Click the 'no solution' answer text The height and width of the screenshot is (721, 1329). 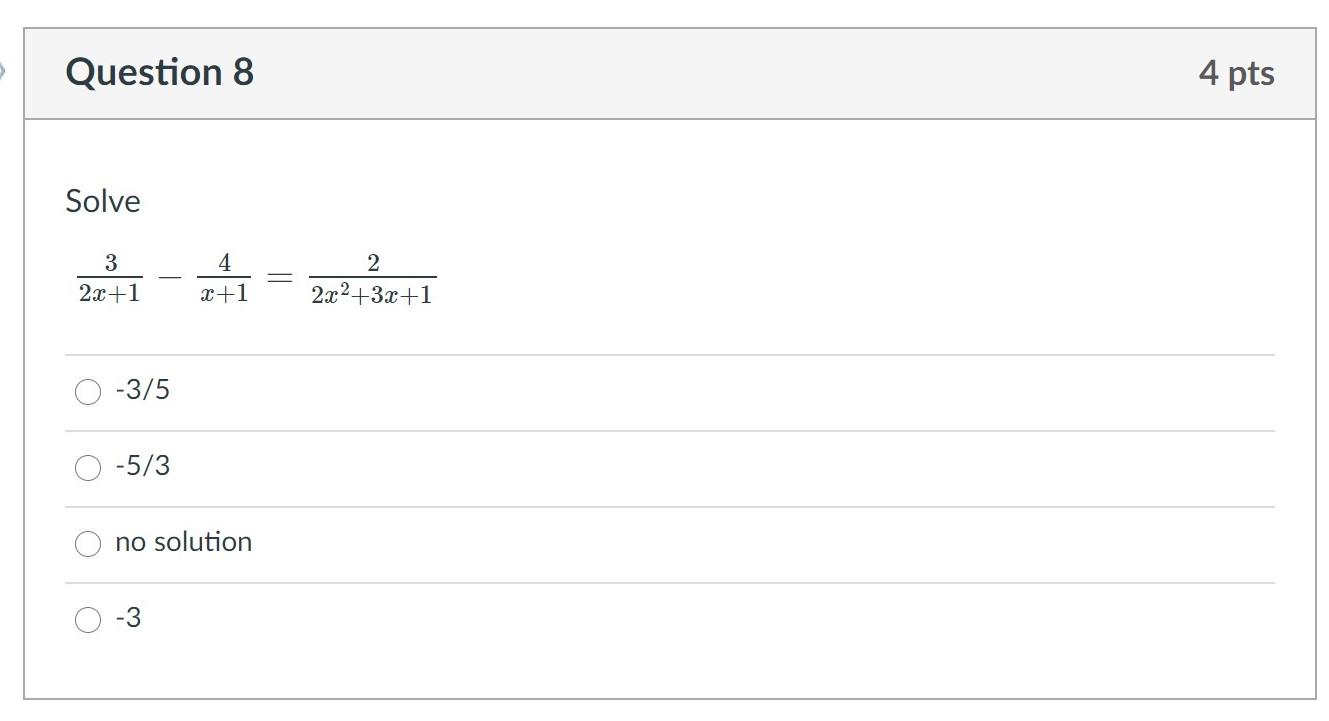pos(184,542)
